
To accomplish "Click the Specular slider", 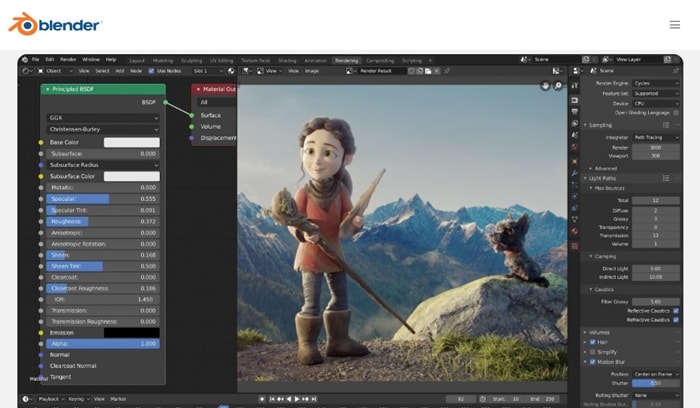I will tap(103, 199).
